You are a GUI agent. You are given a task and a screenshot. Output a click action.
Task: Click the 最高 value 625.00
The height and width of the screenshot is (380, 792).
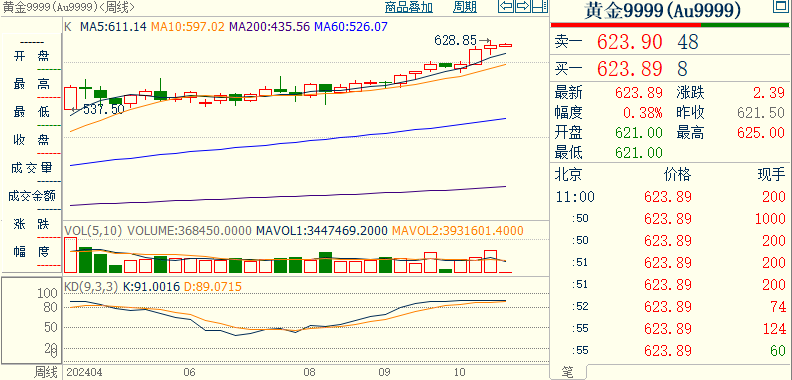pos(762,133)
